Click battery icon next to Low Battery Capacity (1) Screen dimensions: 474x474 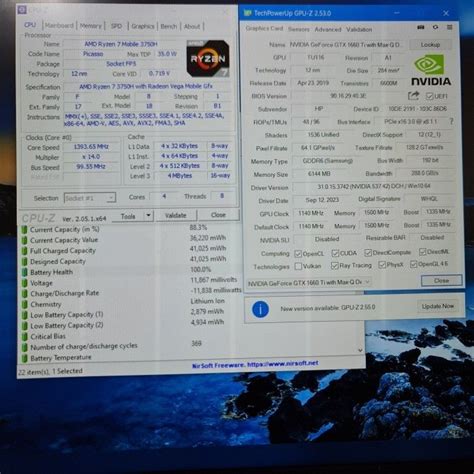(x=24, y=315)
